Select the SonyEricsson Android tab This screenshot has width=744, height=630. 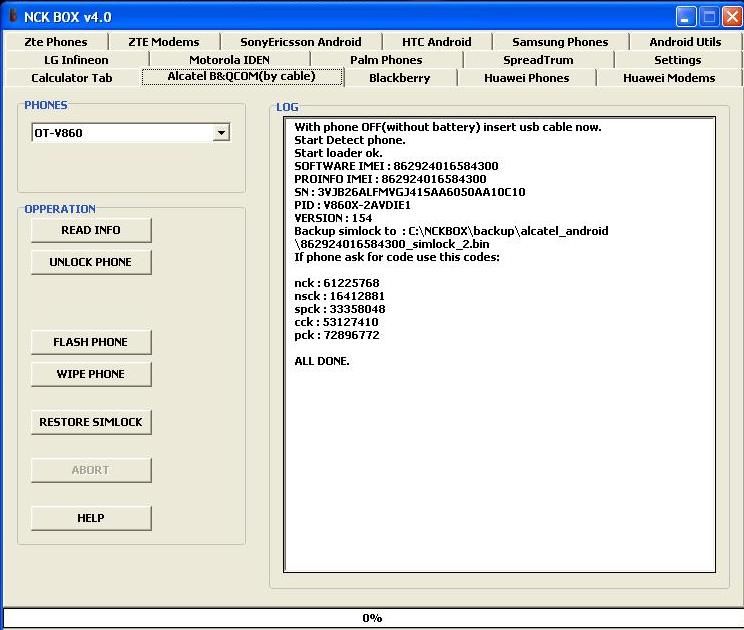[301, 42]
